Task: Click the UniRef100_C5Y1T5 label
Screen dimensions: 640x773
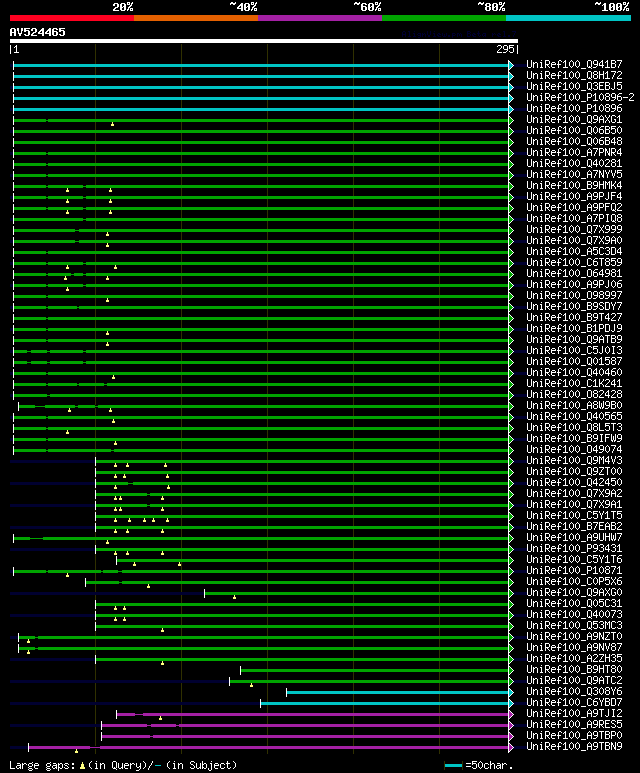Action: coord(574,516)
